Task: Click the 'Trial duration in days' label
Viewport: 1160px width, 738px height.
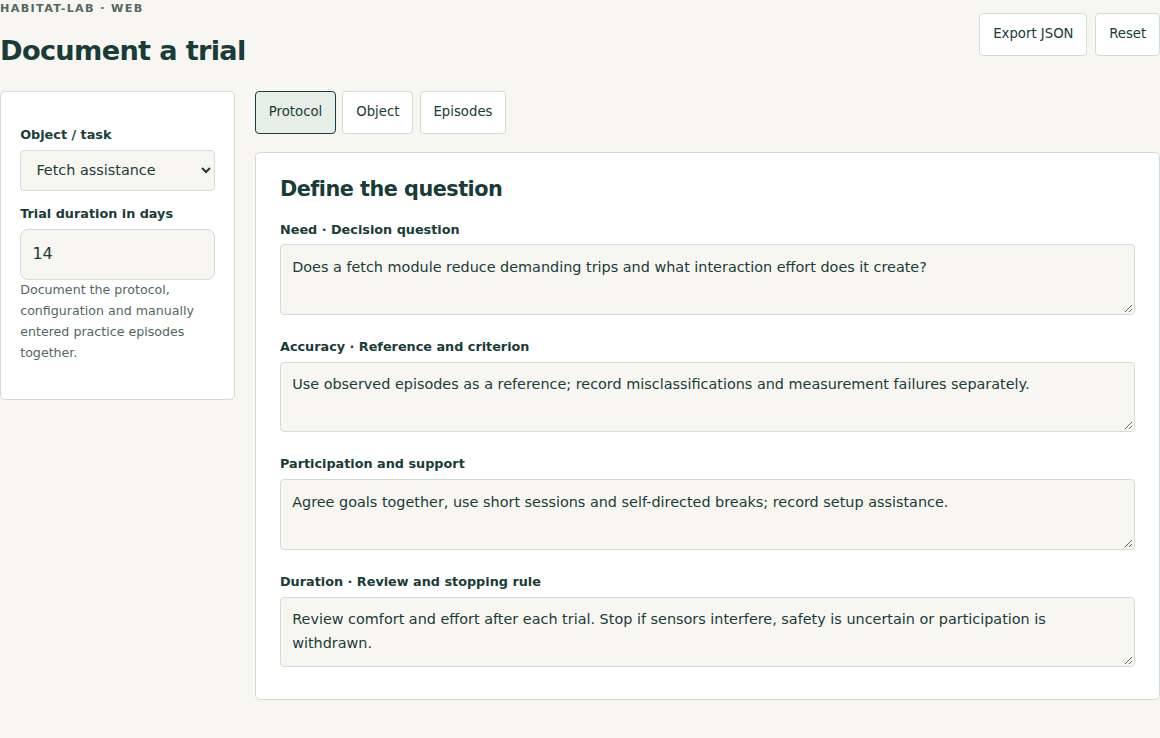Action: pyautogui.click(x=97, y=214)
